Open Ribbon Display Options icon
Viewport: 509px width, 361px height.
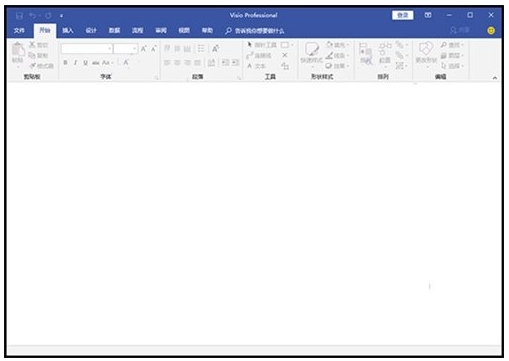pos(428,15)
